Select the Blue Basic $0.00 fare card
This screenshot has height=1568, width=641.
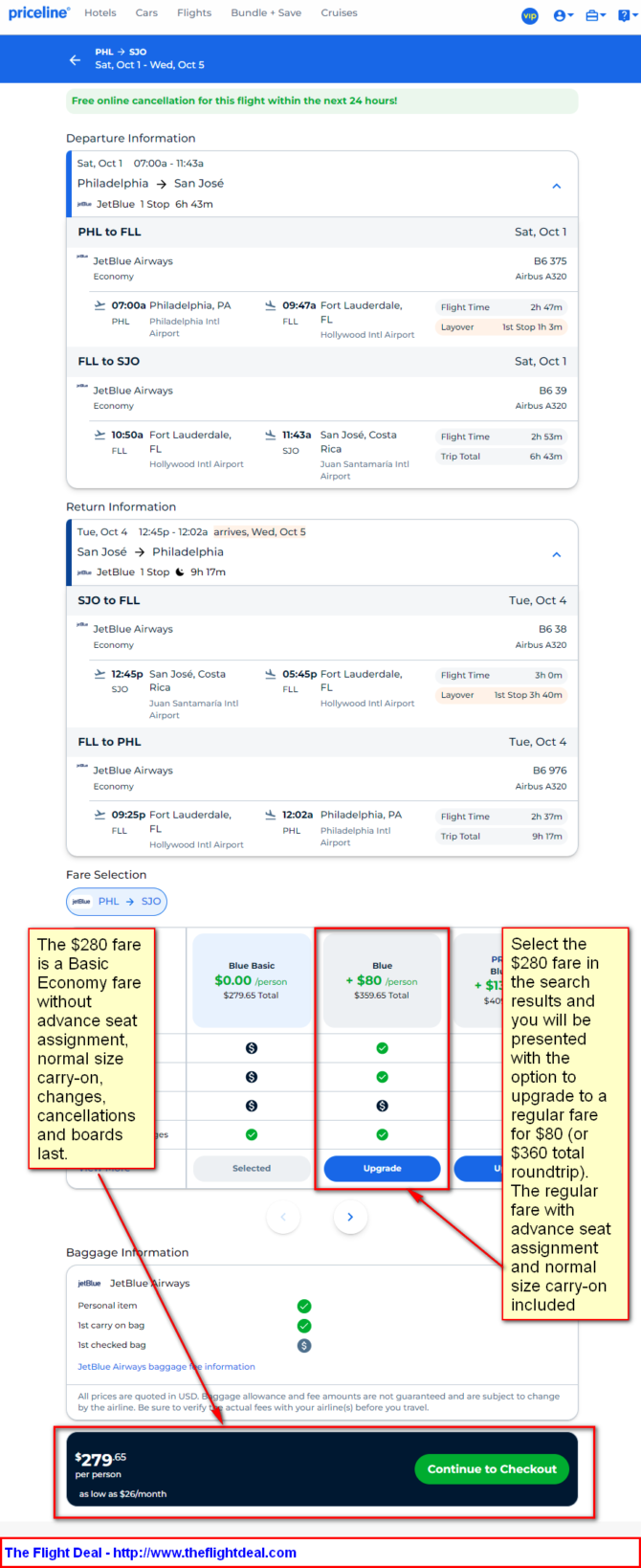click(x=252, y=981)
